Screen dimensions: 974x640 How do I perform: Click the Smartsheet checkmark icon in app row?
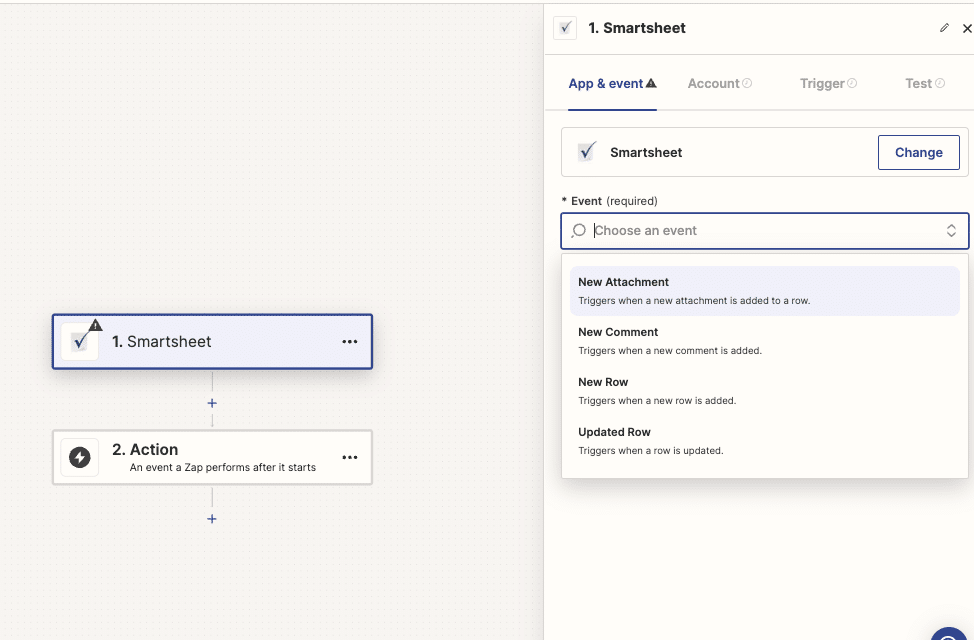pyautogui.click(x=586, y=152)
